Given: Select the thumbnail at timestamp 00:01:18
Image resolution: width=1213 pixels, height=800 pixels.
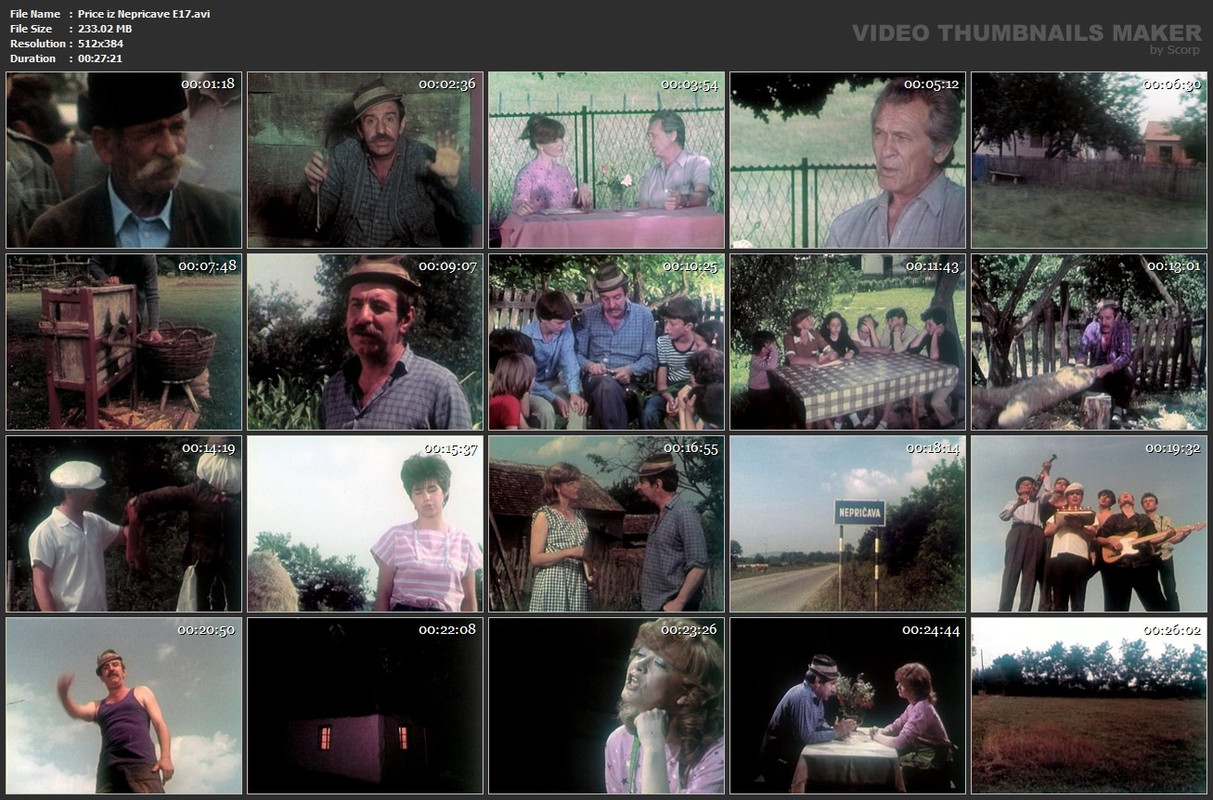Looking at the screenshot, I should 124,160.
